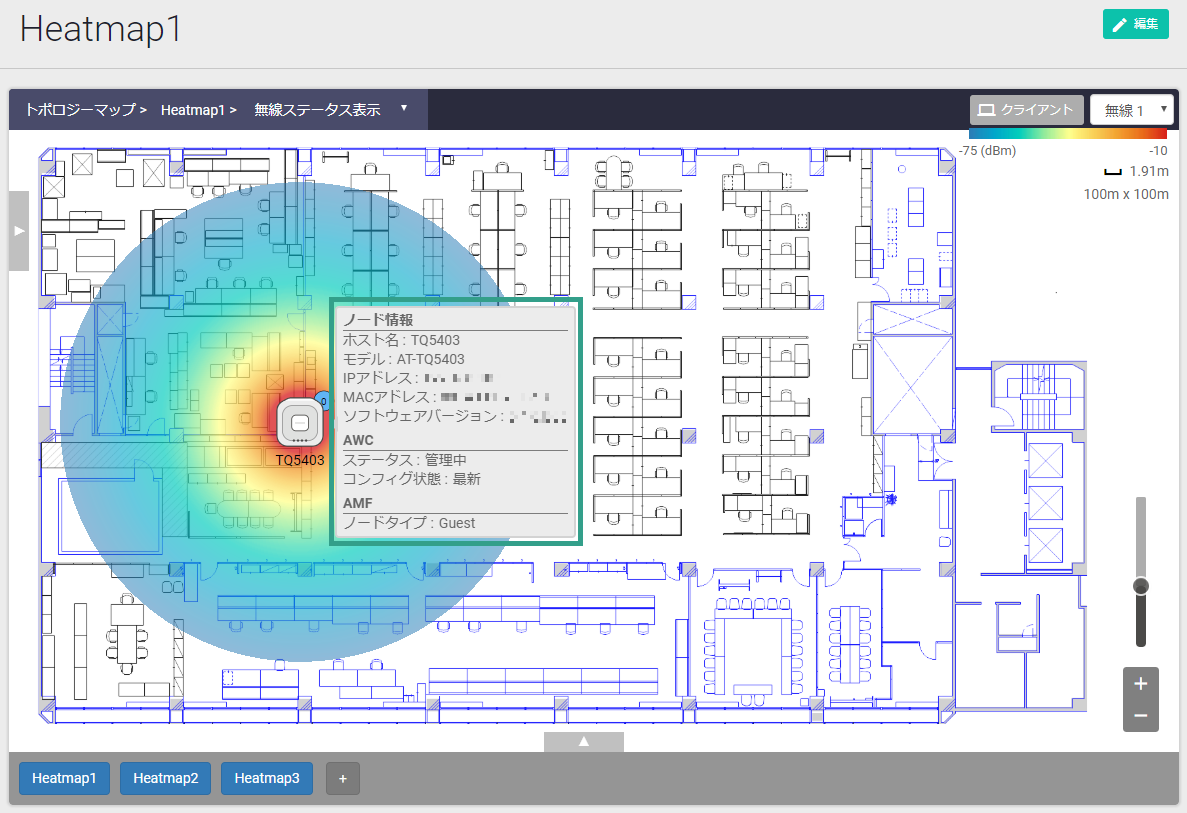Click the client count badge on access point
This screenshot has width=1187, height=813.
click(322, 400)
